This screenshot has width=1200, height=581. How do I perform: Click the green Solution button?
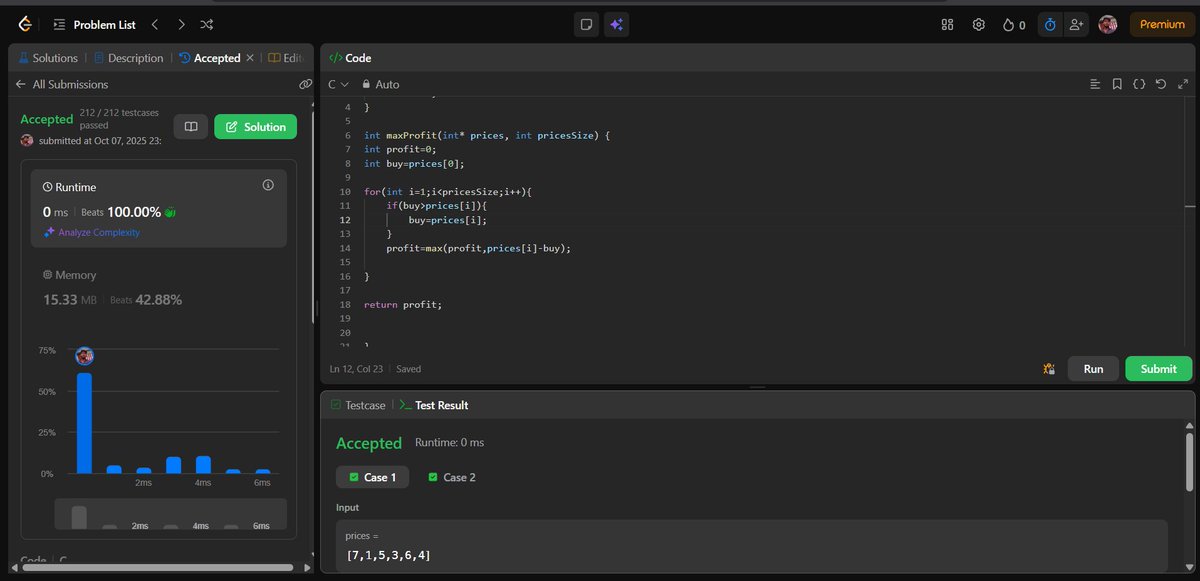click(x=256, y=127)
